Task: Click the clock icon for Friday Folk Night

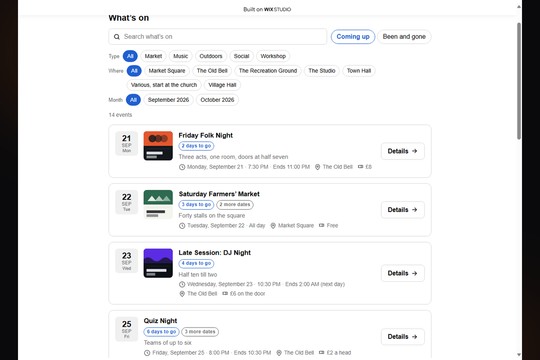Action: [182, 167]
